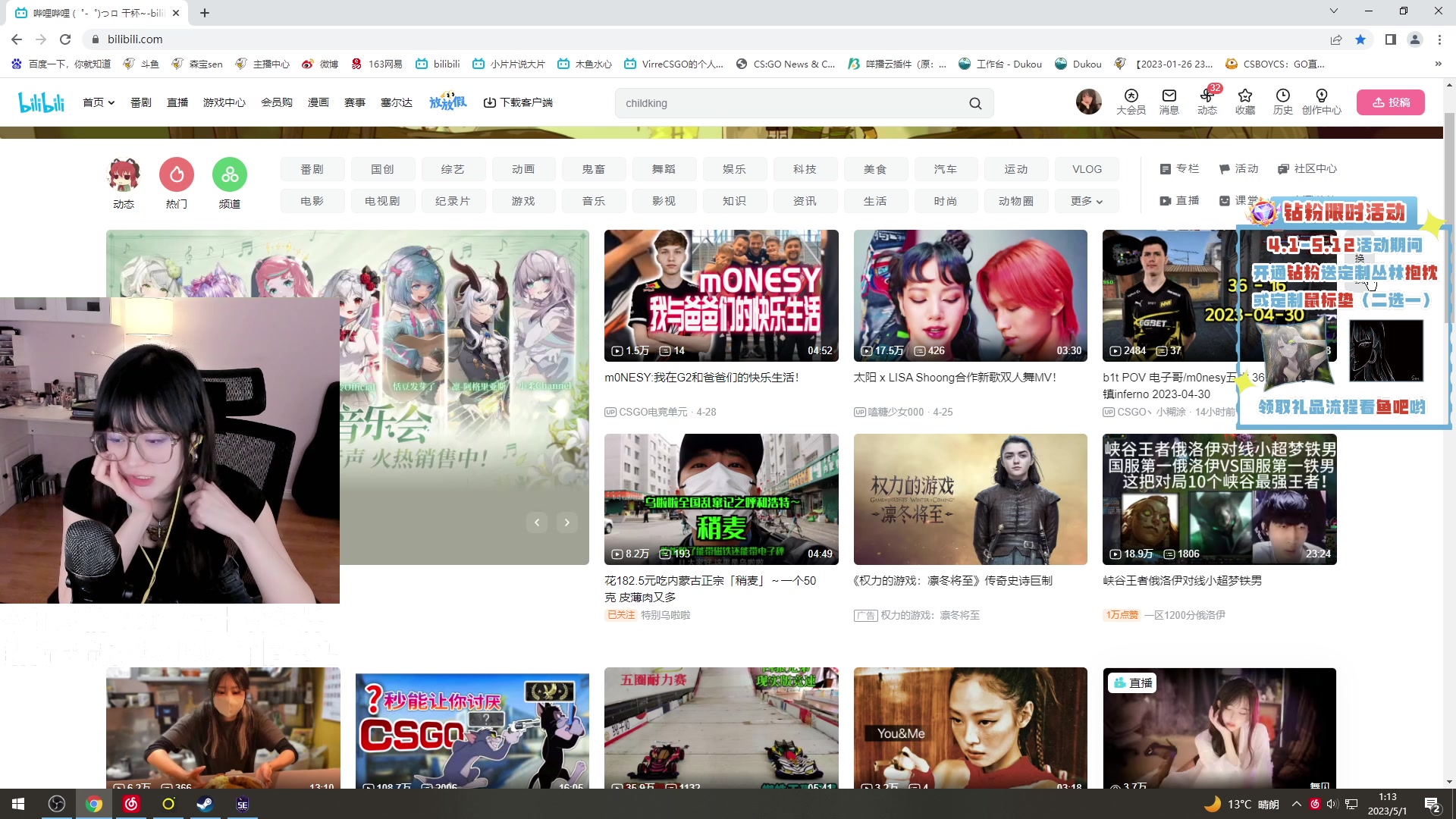1456x819 pixels.
Task: Open the 赛事 nav item
Action: point(355,102)
